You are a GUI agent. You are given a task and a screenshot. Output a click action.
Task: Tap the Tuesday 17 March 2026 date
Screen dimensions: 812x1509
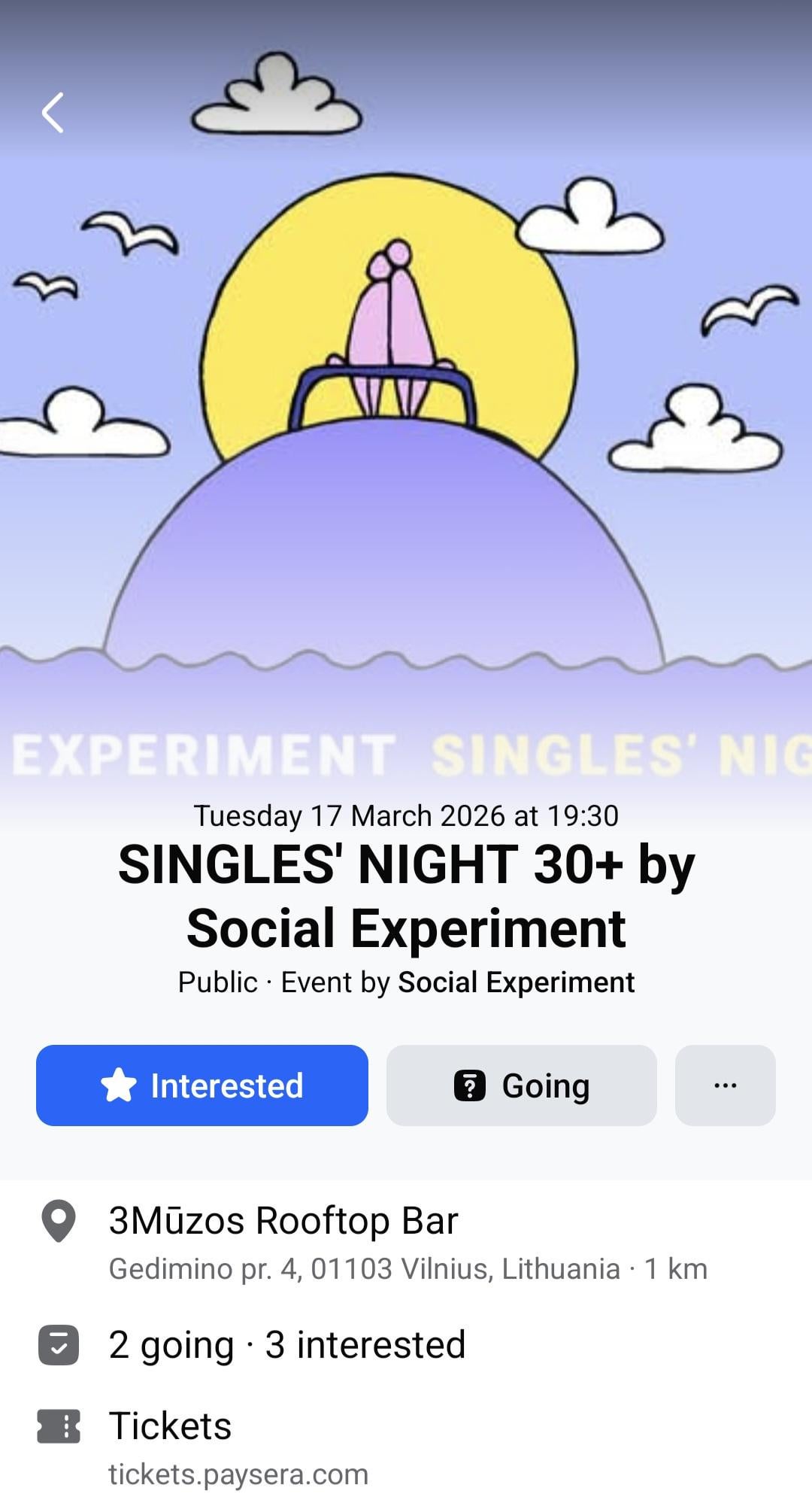pos(406,815)
